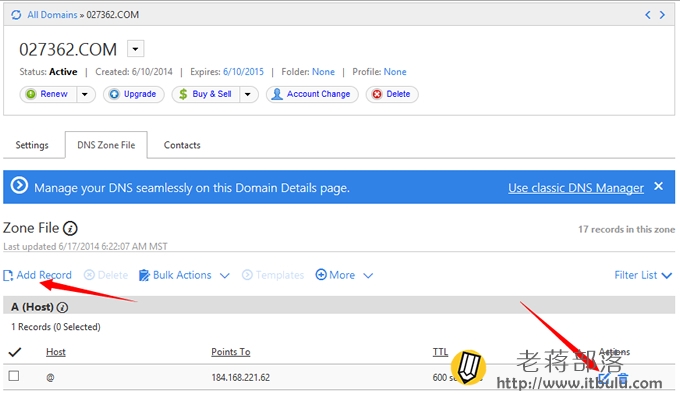680x395 pixels.
Task: Click the greyed Templates toolbar item
Action: [273, 275]
